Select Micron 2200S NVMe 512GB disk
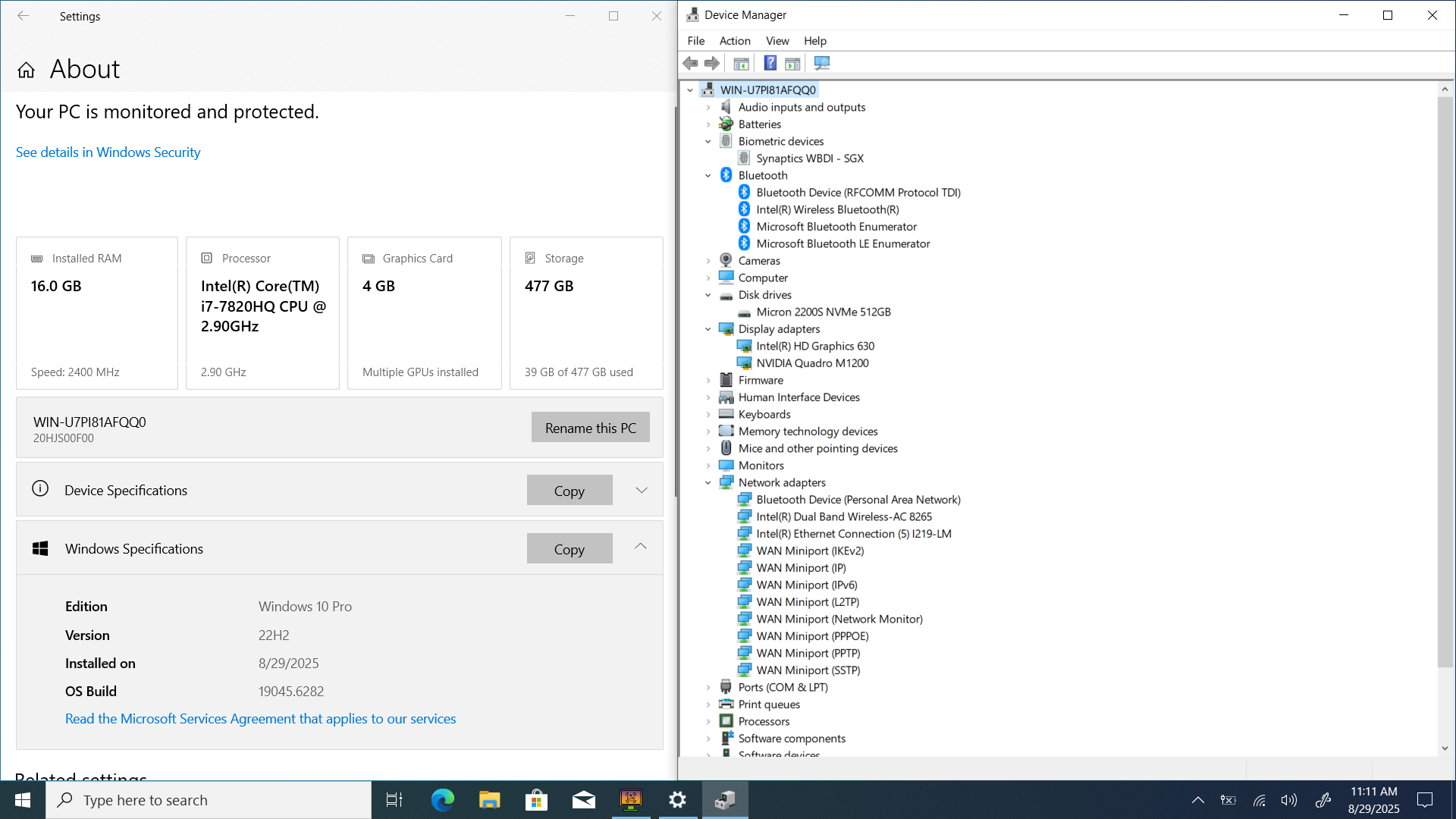This screenshot has height=819, width=1456. pos(824,312)
